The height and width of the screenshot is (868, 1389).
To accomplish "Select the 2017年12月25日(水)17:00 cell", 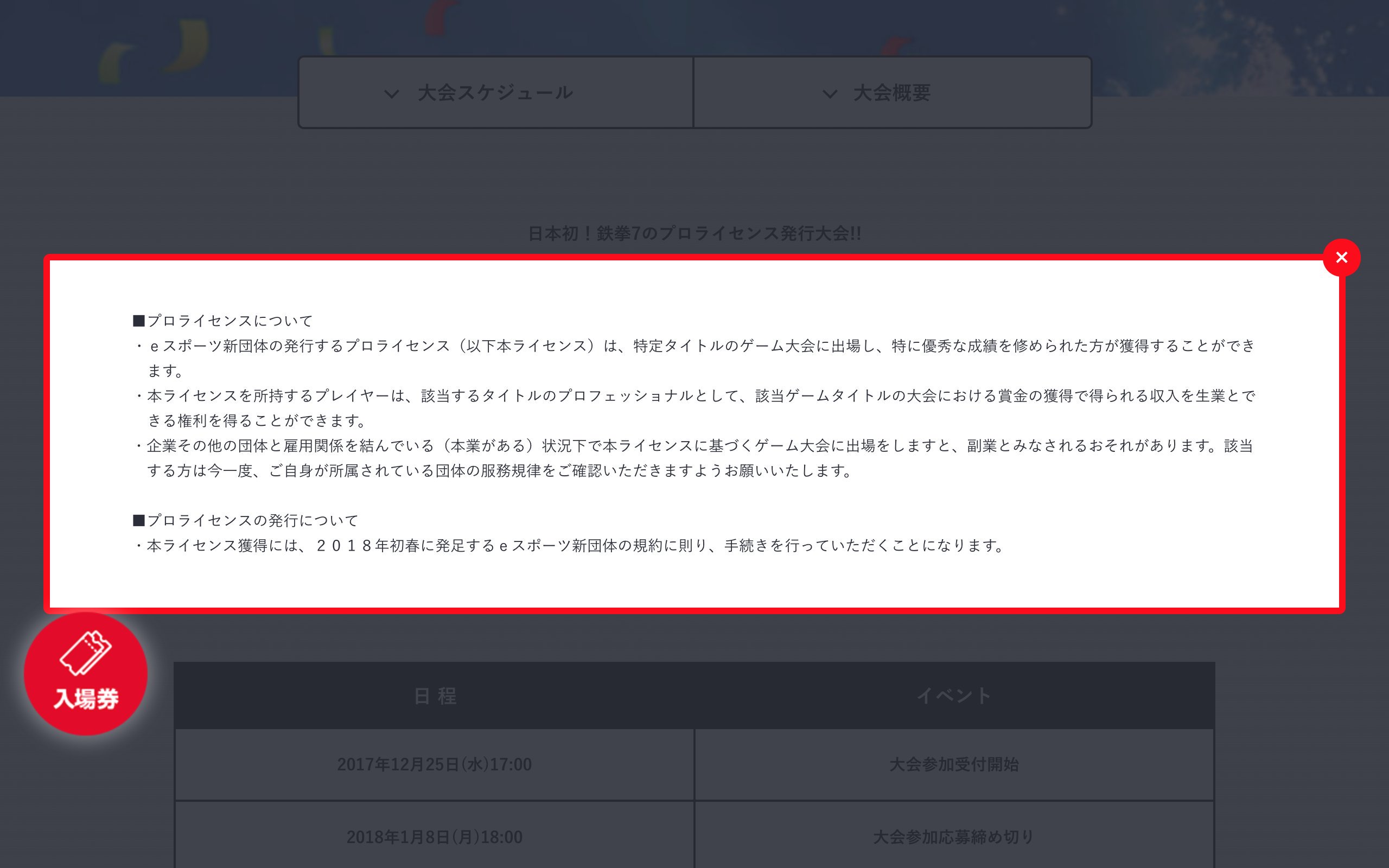I will pos(435,765).
